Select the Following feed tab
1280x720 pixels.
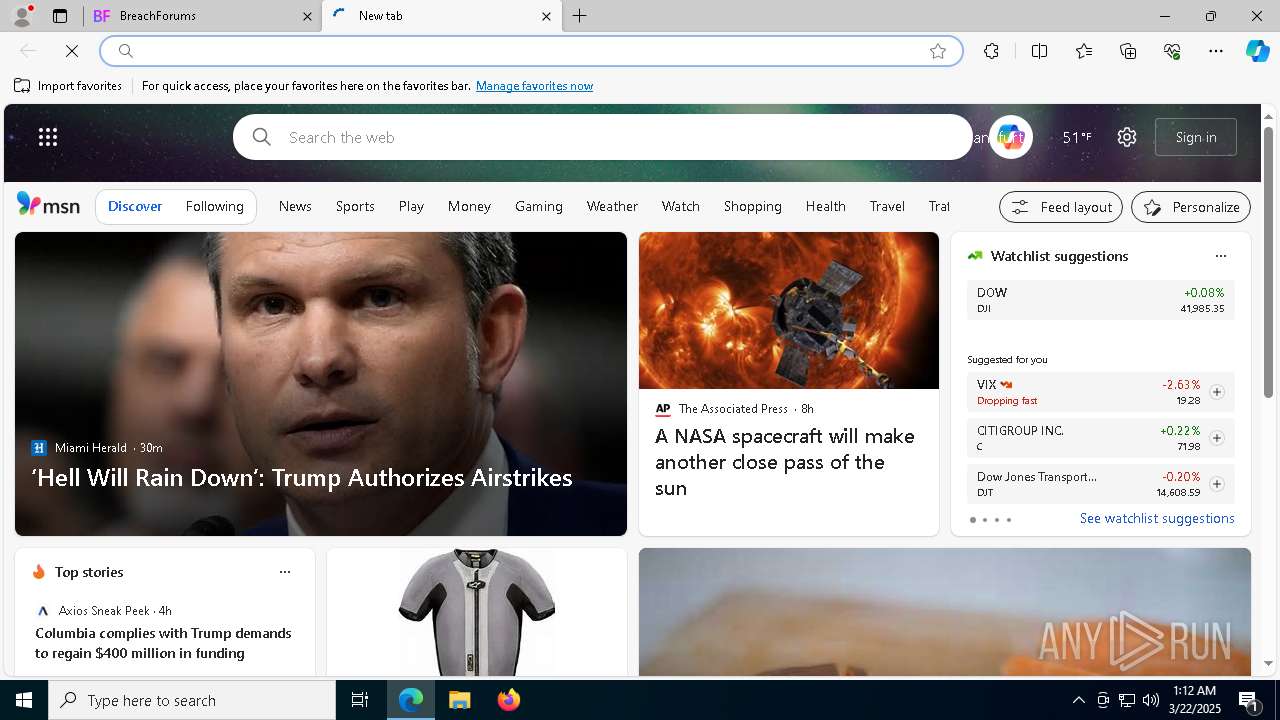(x=214, y=206)
